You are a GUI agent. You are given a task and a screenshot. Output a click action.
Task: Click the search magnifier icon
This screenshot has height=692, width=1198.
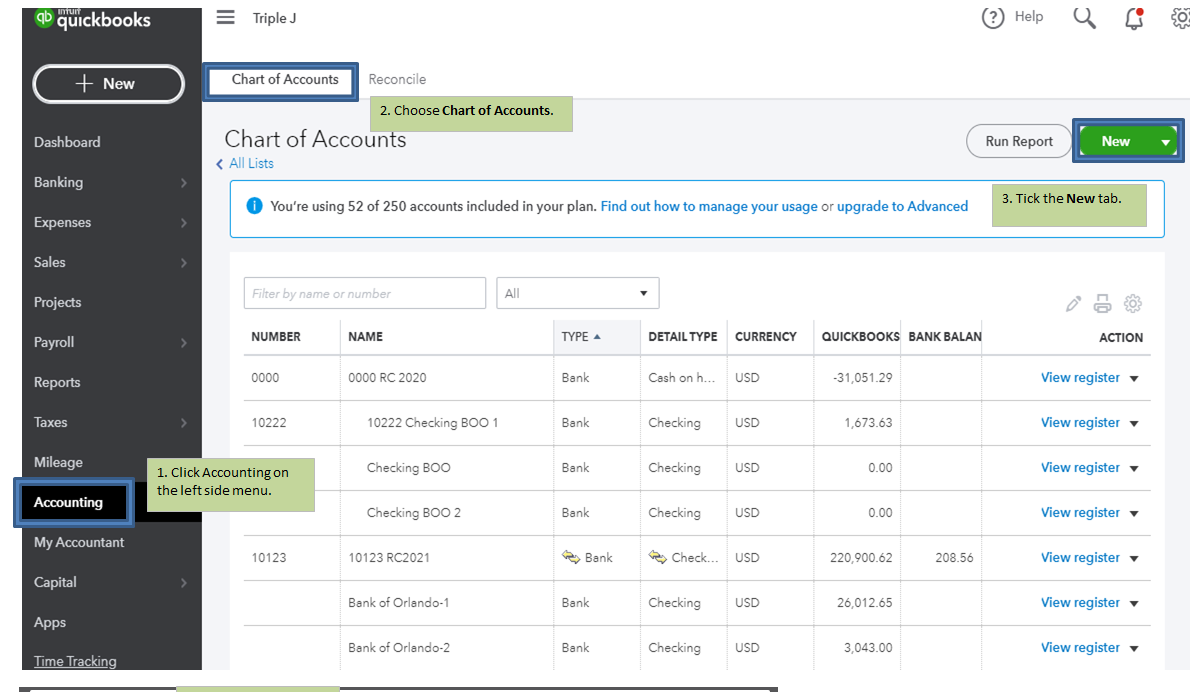coord(1084,17)
